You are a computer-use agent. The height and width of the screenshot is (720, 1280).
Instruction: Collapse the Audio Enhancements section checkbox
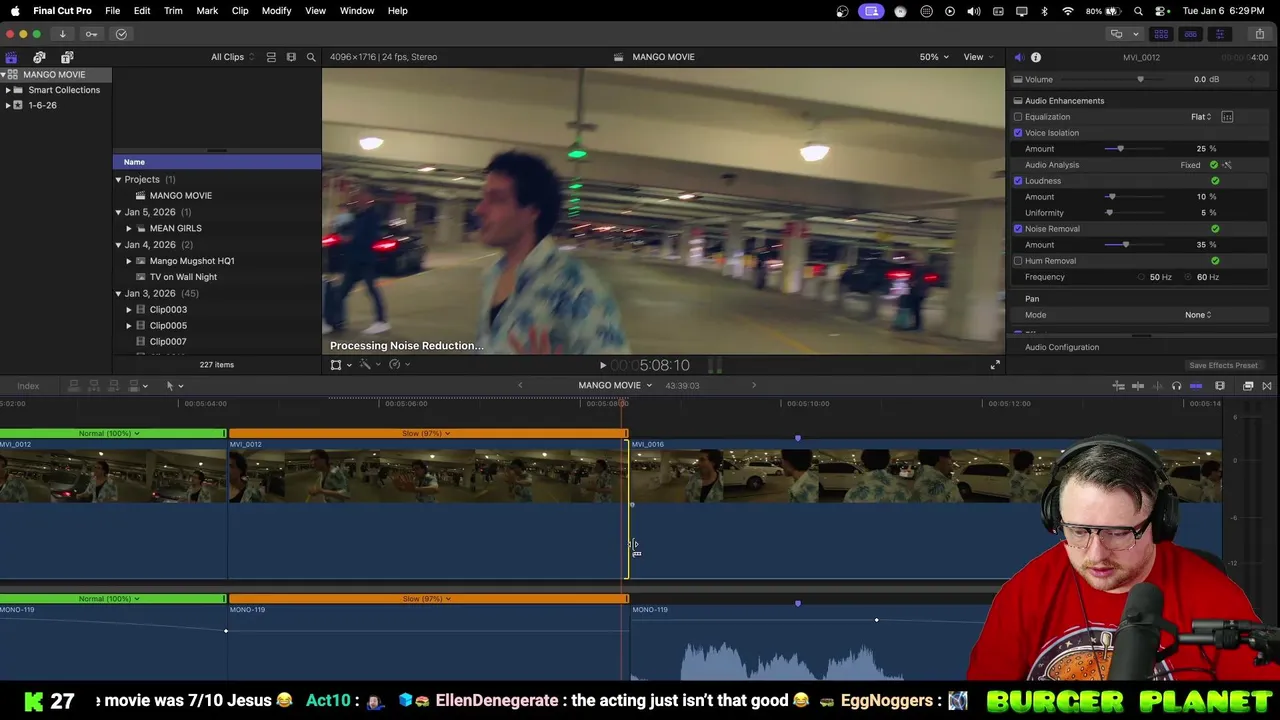pyautogui.click(x=1018, y=101)
